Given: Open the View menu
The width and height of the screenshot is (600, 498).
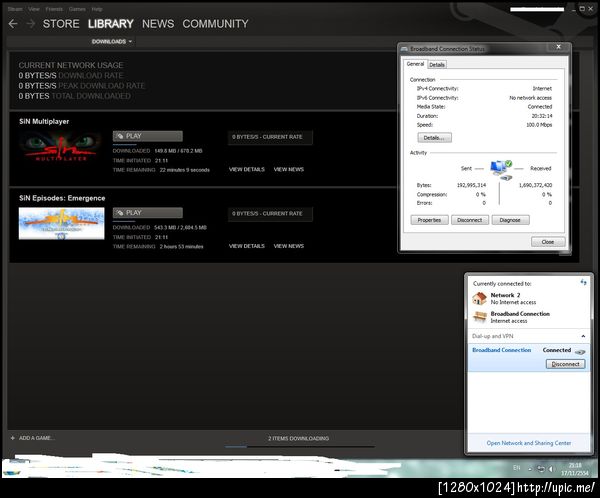Looking at the screenshot, I should [34, 9].
